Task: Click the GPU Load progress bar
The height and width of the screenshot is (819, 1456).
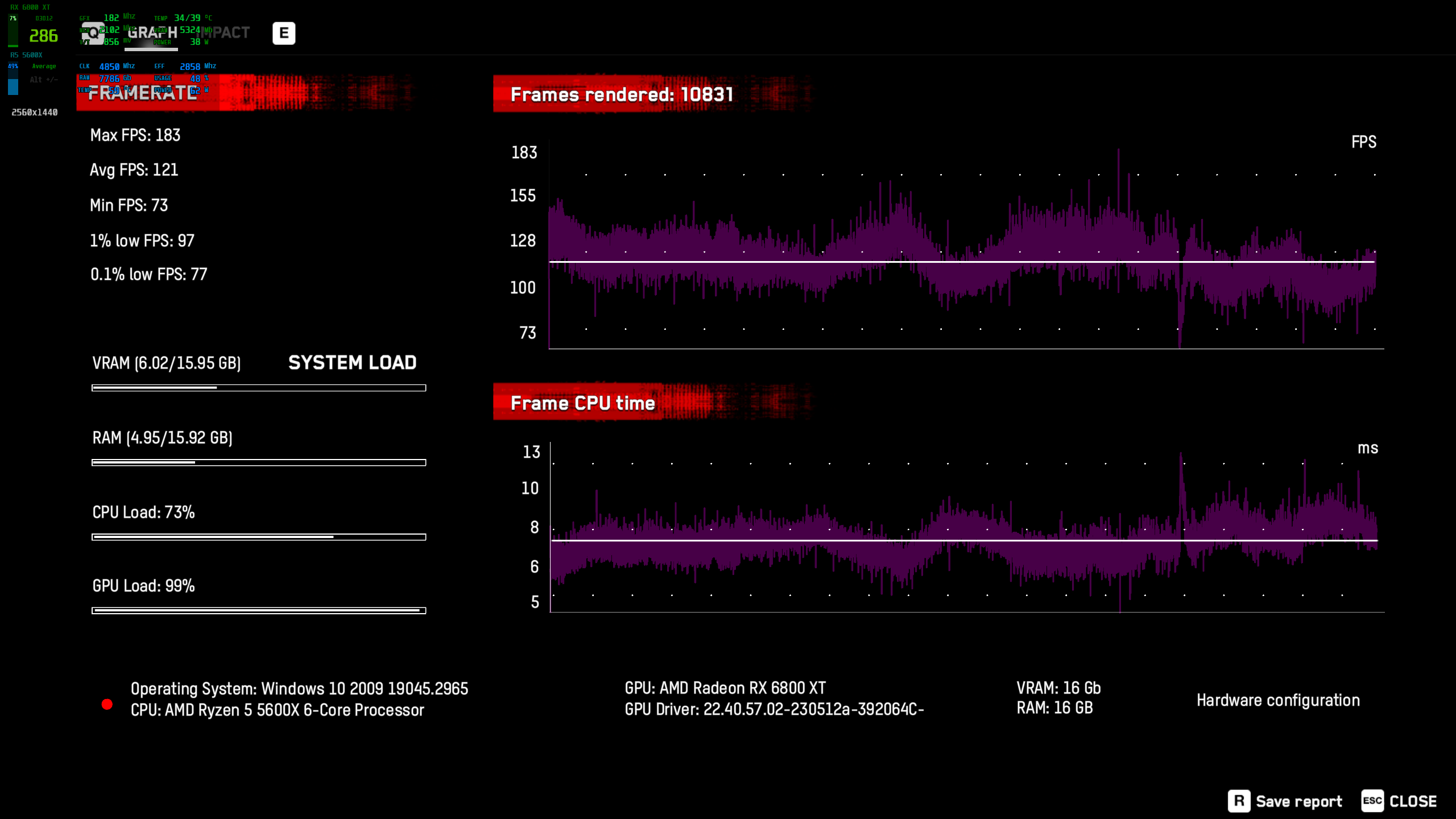Action: click(259, 610)
